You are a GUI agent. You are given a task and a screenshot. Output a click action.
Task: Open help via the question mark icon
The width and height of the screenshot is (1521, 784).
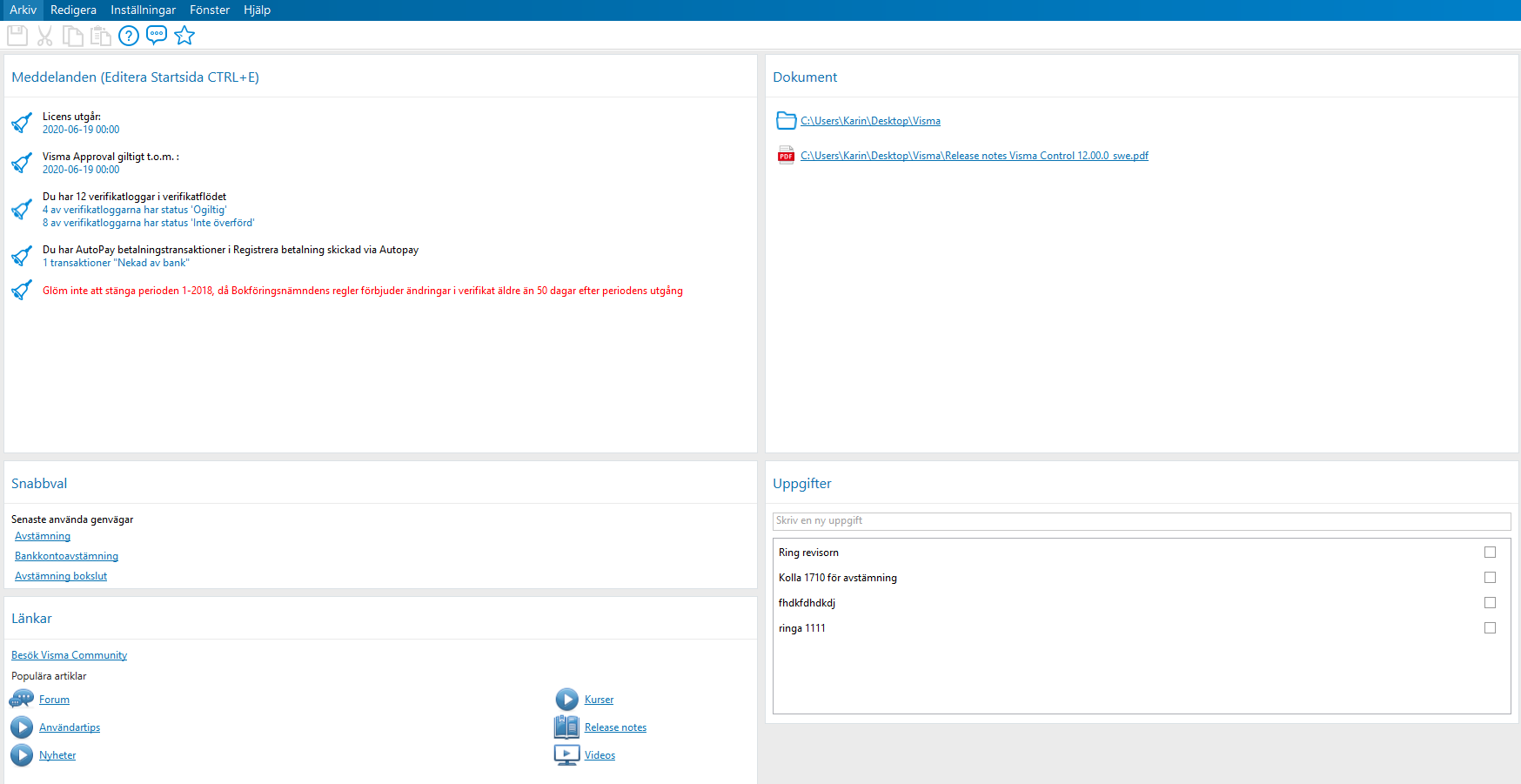tap(128, 36)
